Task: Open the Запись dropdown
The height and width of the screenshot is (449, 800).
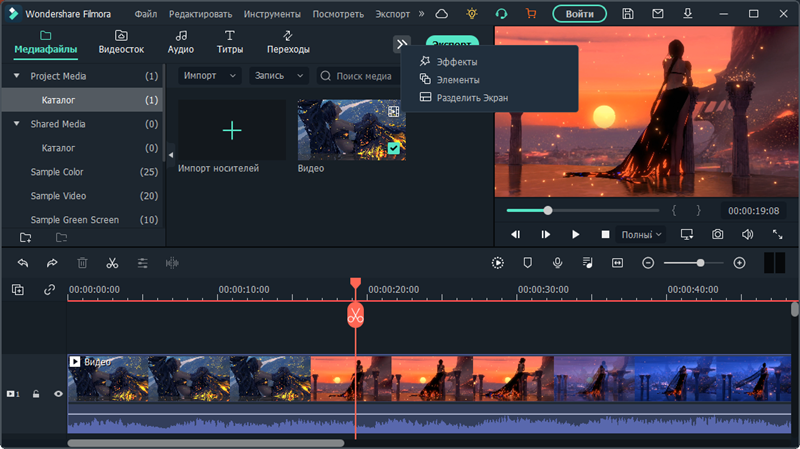Action: coord(279,76)
